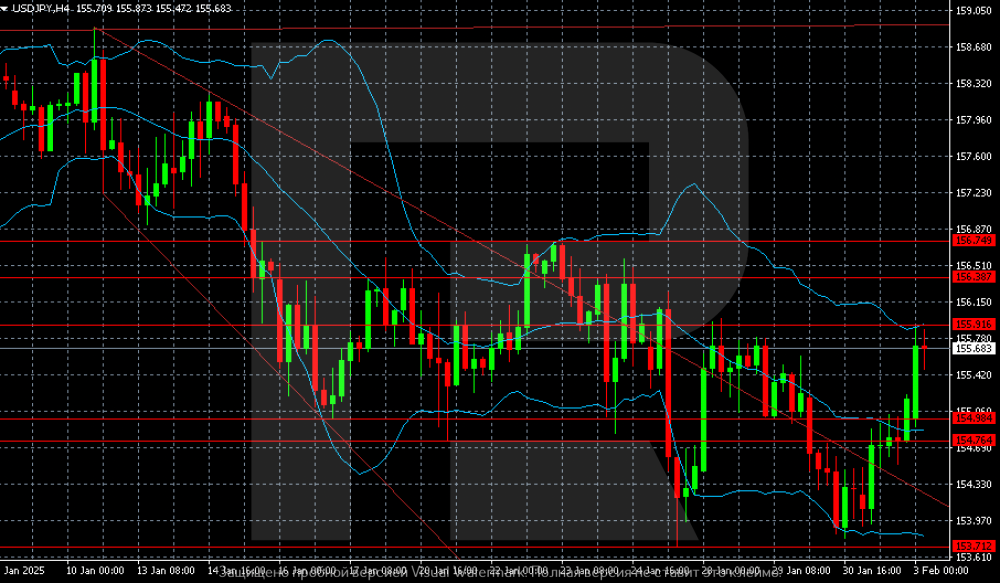Select the red 156.387 price level label
Image resolution: width=1000 pixels, height=583 pixels.
pyautogui.click(x=973, y=277)
